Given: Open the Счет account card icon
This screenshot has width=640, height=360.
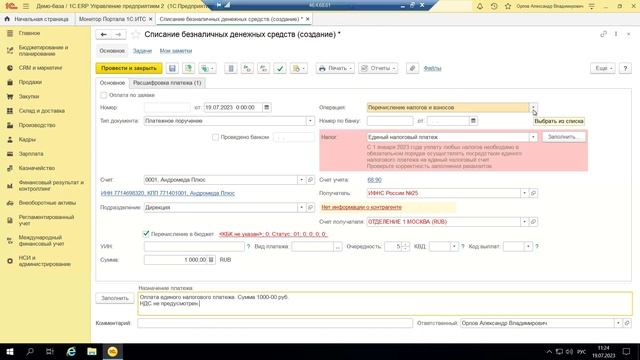Looking at the screenshot, I should (310, 180).
